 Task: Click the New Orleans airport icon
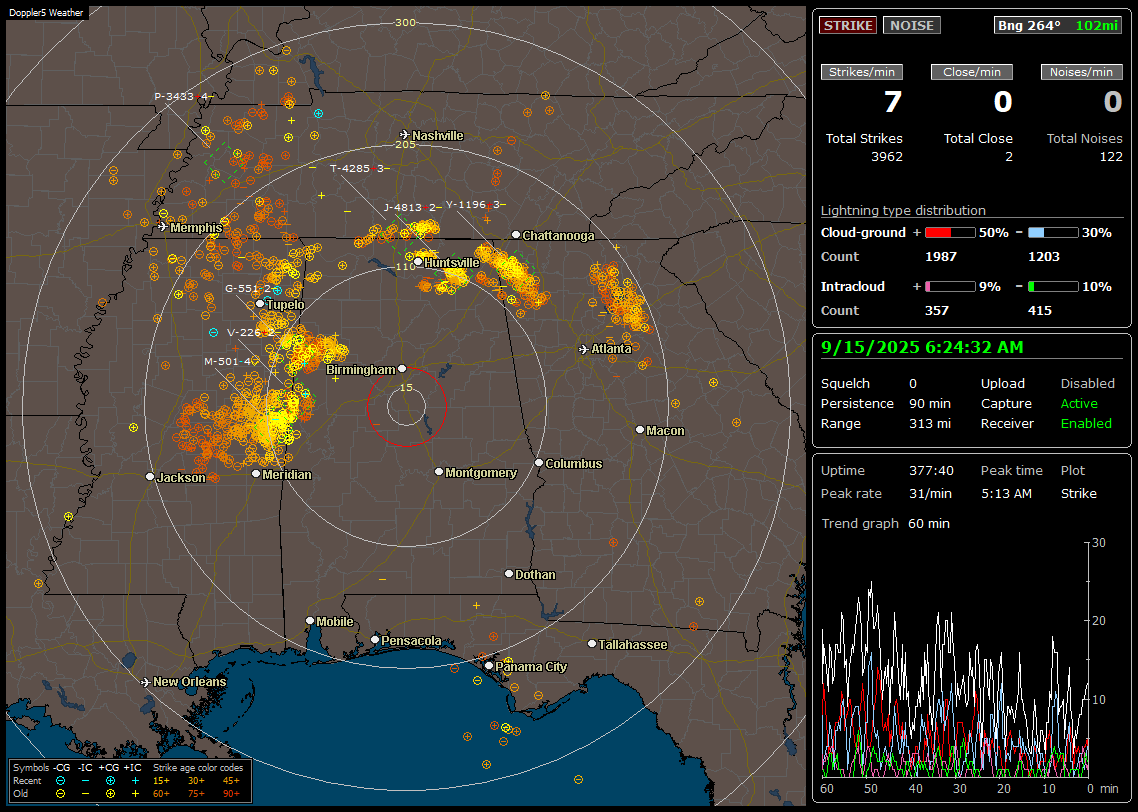tap(146, 682)
